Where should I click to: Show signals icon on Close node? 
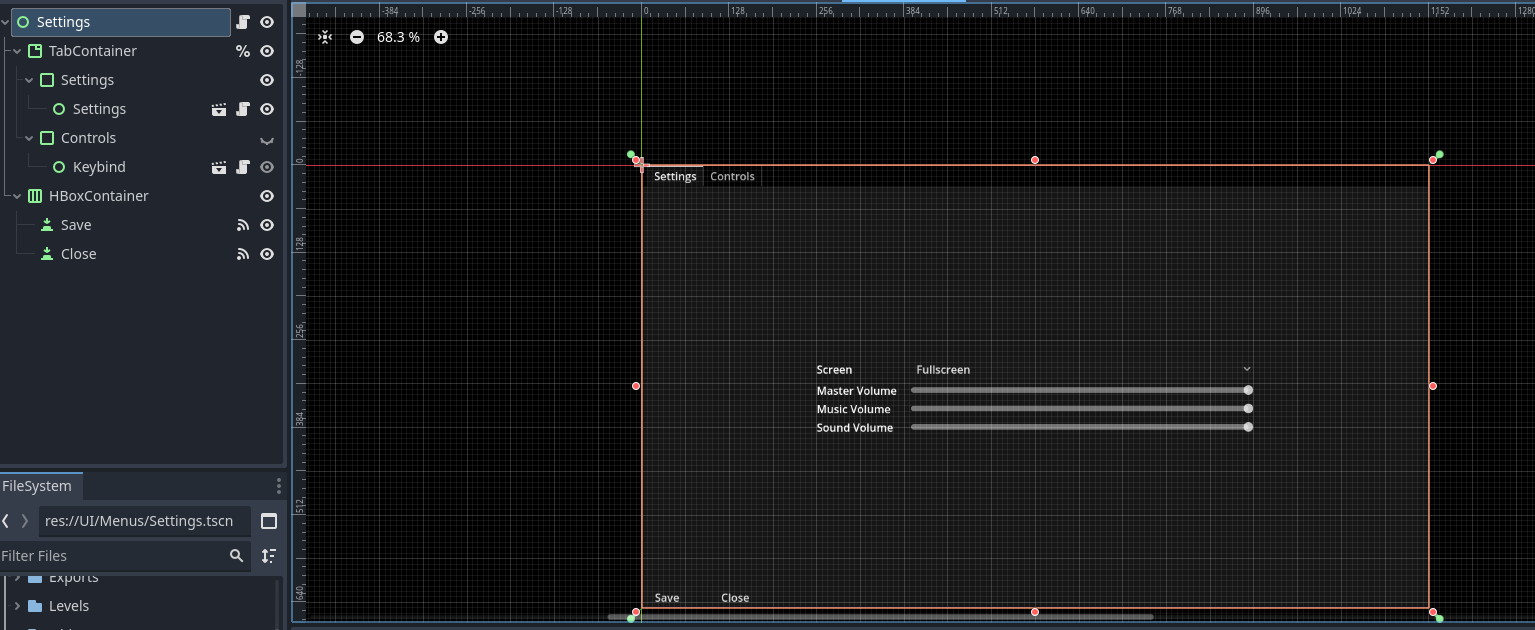[242, 254]
